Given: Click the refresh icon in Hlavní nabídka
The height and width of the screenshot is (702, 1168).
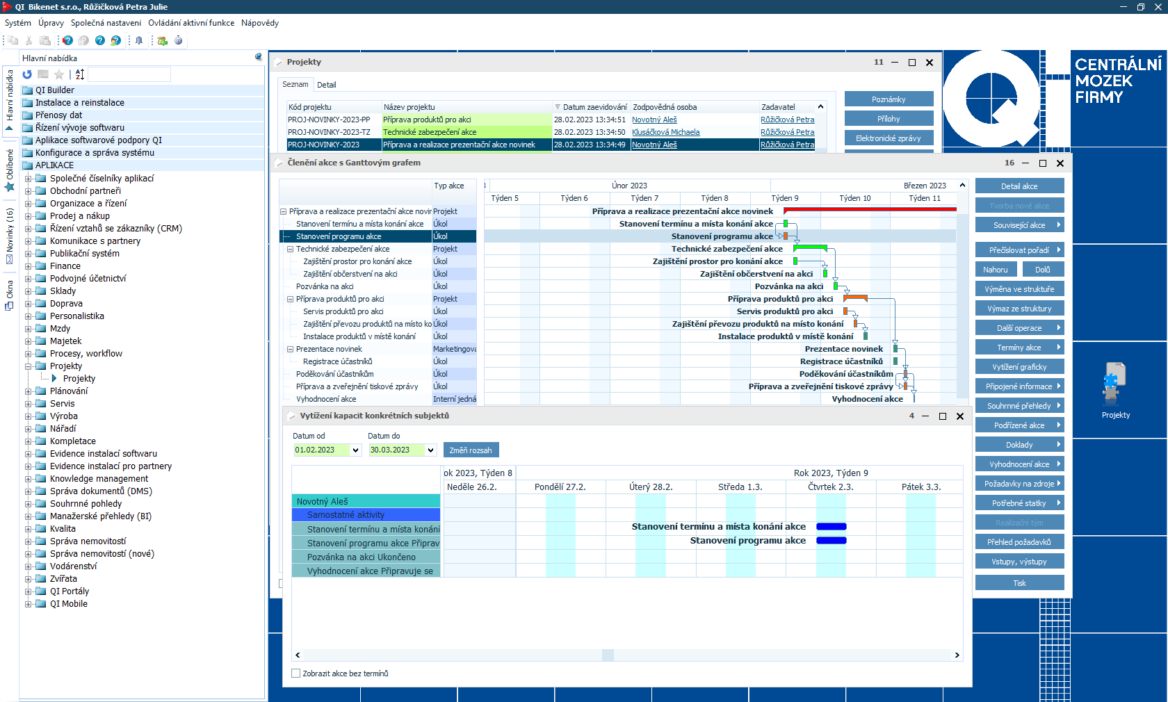Looking at the screenshot, I should [28, 75].
